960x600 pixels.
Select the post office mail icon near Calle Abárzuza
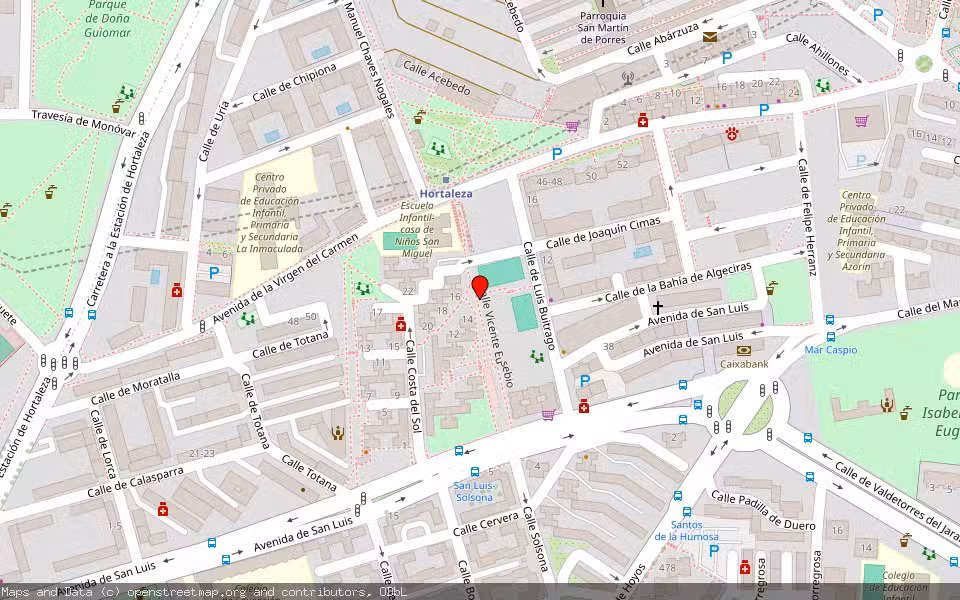pyautogui.click(x=709, y=37)
